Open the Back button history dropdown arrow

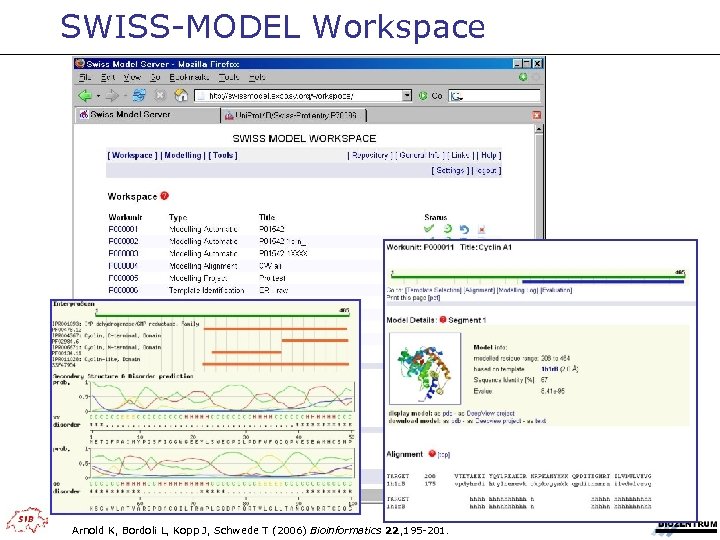pos(98,96)
